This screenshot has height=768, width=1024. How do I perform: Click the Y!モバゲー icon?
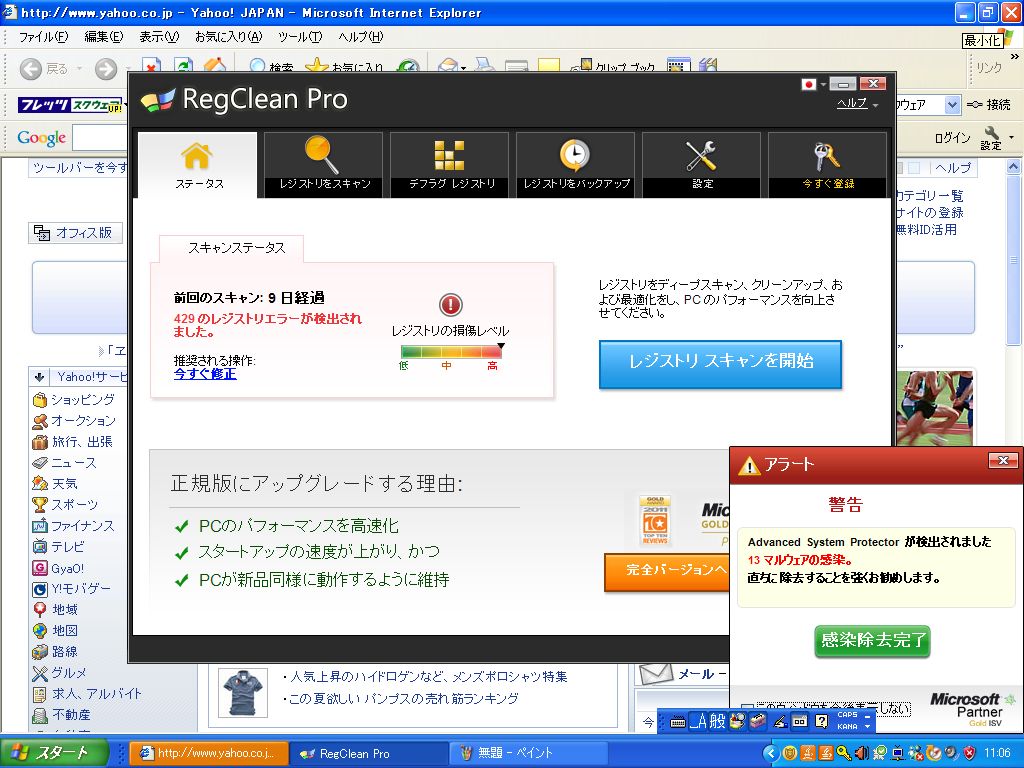pos(40,589)
